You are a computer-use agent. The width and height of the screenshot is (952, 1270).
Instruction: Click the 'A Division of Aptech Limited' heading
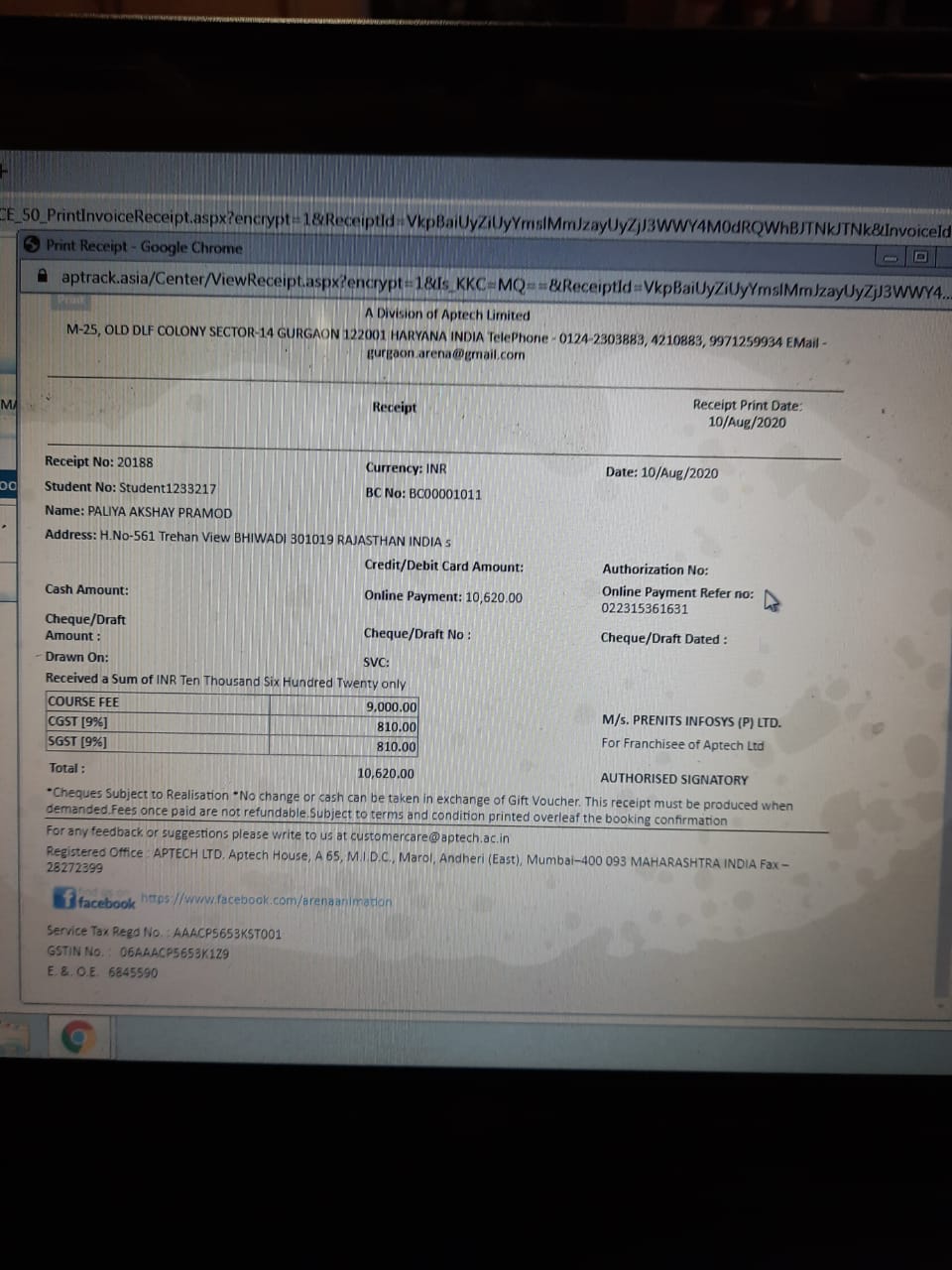click(x=447, y=315)
